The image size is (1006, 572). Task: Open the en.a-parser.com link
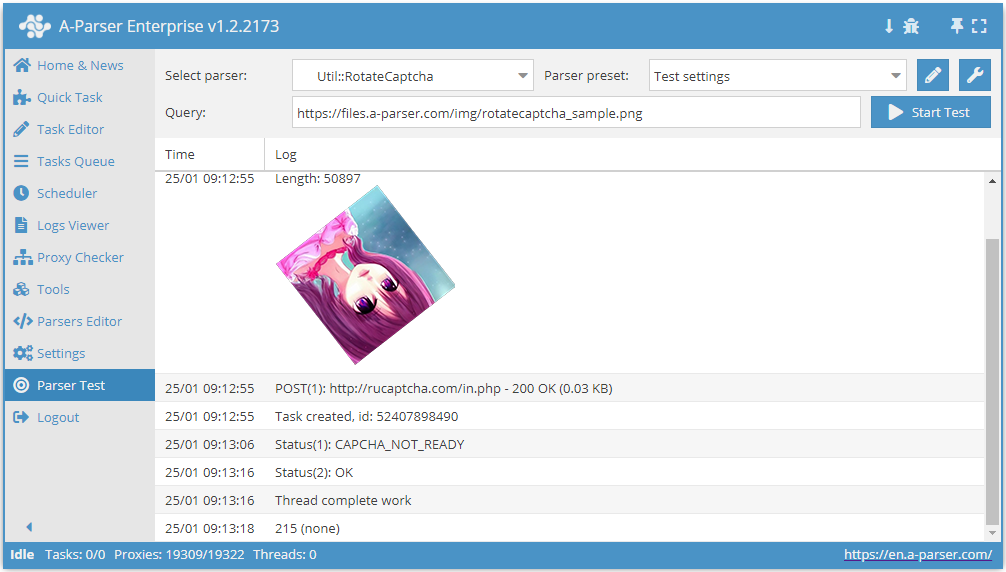(x=917, y=554)
